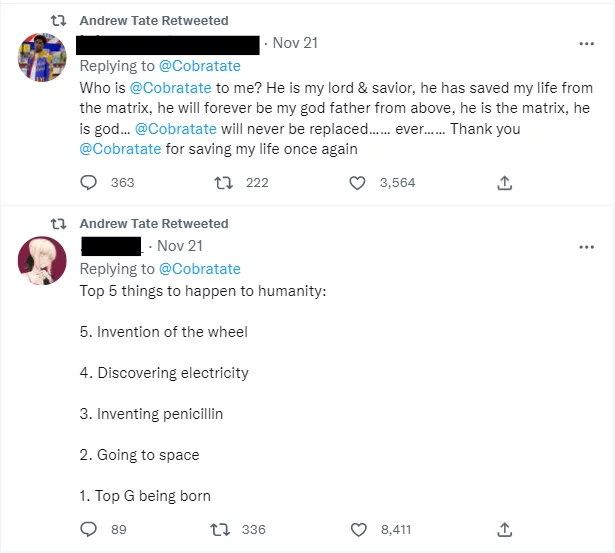Open more options on second tweet
The height and width of the screenshot is (553, 615).
[x=586, y=247]
